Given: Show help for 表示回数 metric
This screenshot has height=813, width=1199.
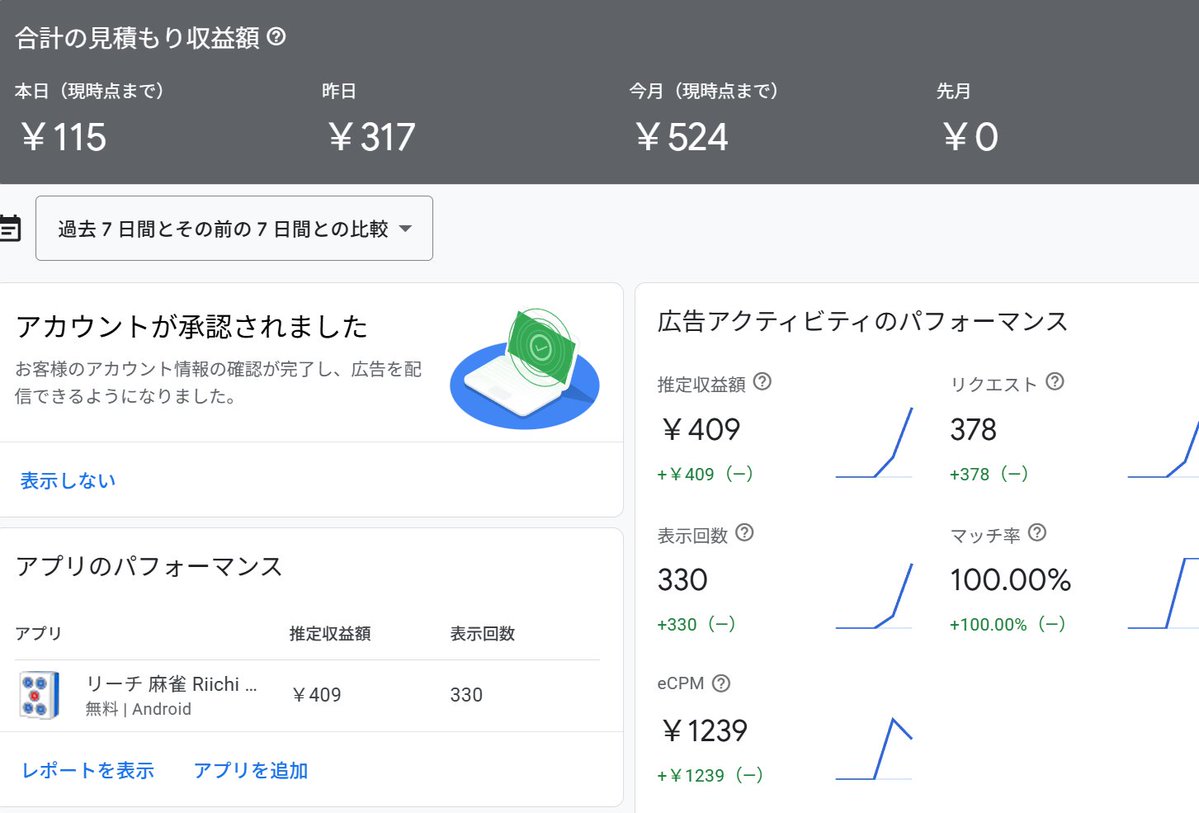Looking at the screenshot, I should (745, 532).
